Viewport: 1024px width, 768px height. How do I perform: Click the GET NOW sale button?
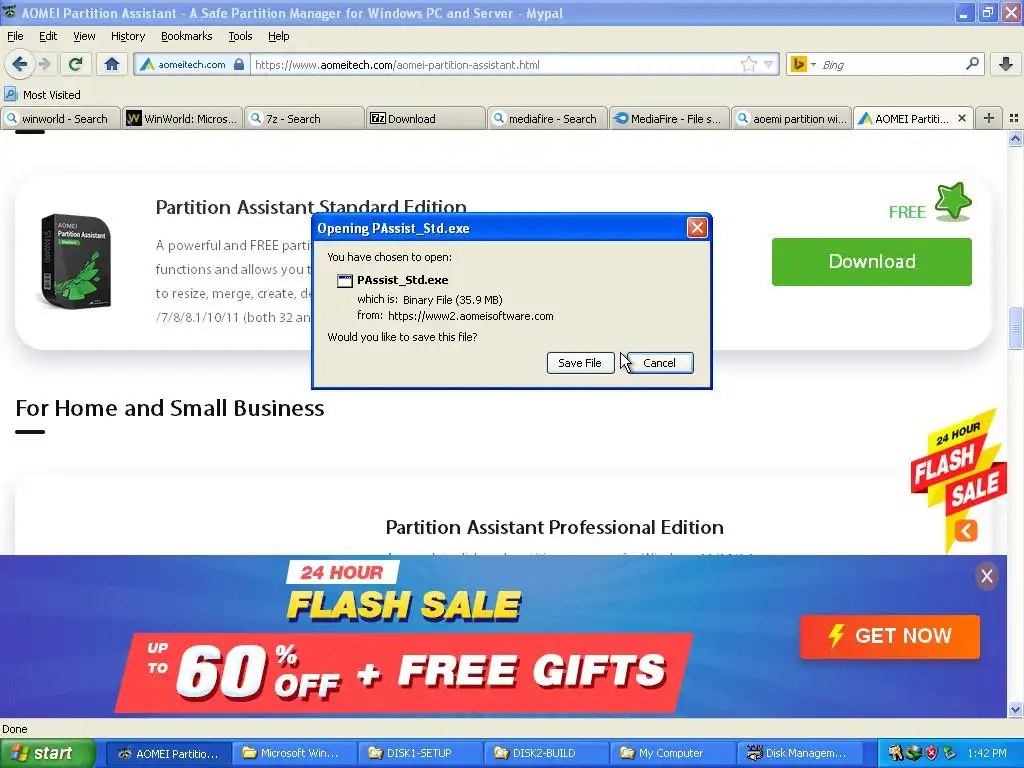click(x=889, y=636)
